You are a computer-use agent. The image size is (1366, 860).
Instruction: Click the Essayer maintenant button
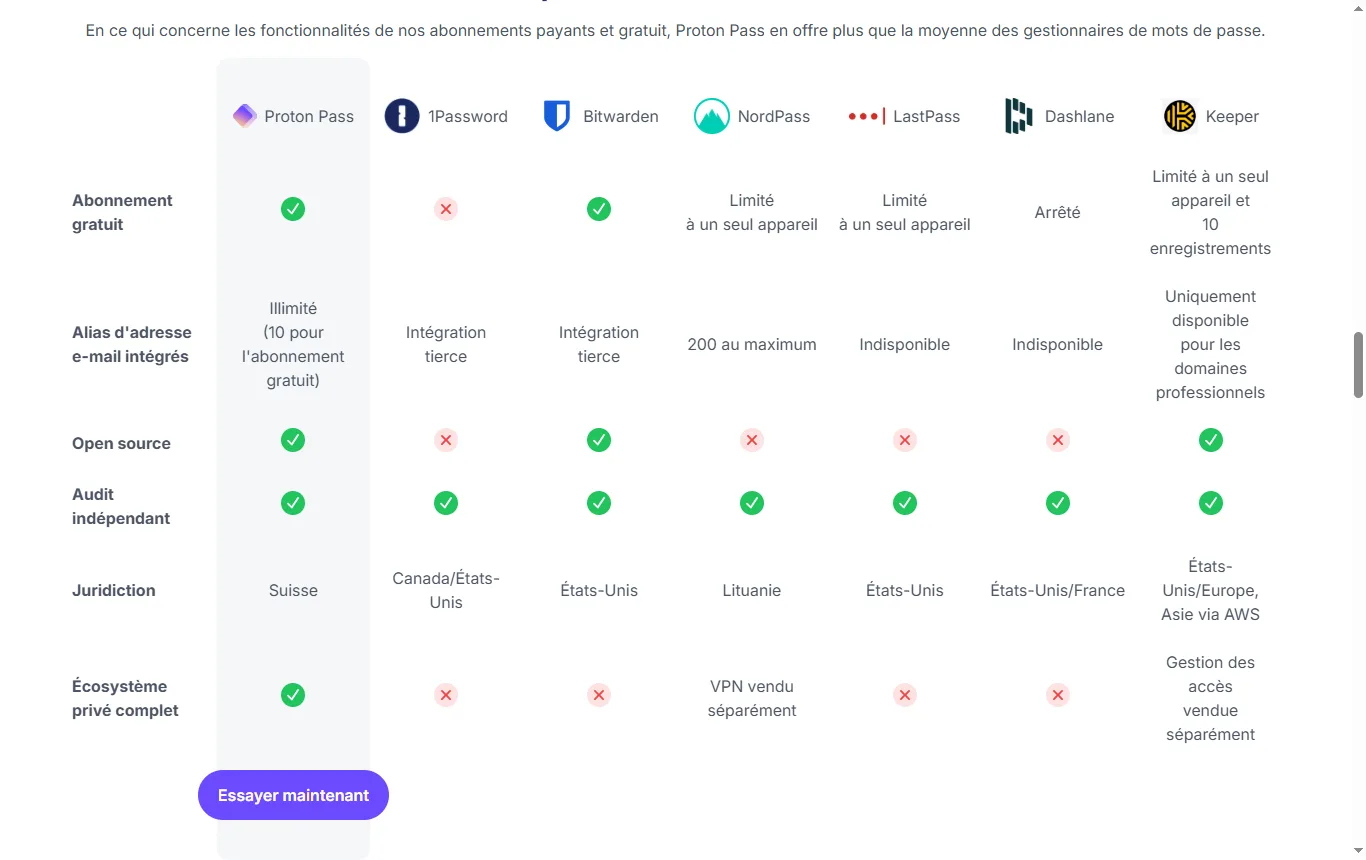click(293, 795)
